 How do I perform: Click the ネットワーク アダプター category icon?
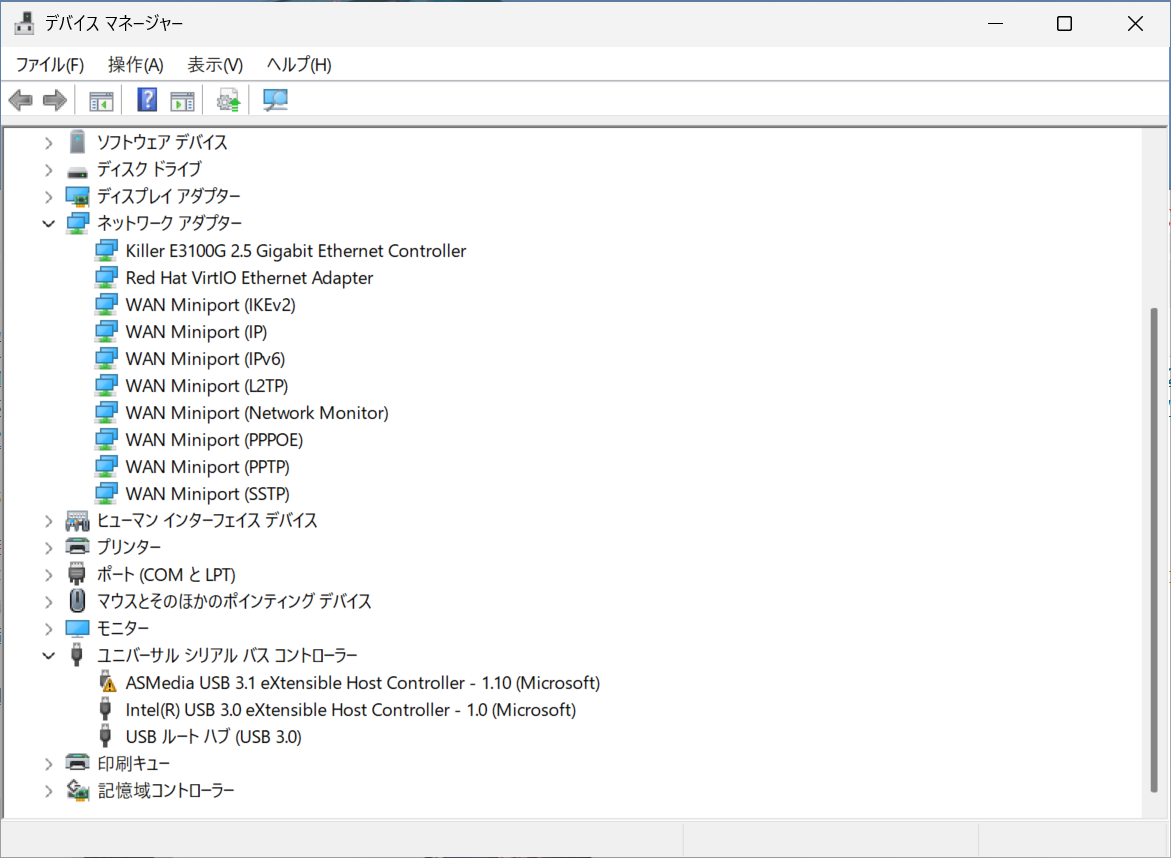pyautogui.click(x=77, y=223)
